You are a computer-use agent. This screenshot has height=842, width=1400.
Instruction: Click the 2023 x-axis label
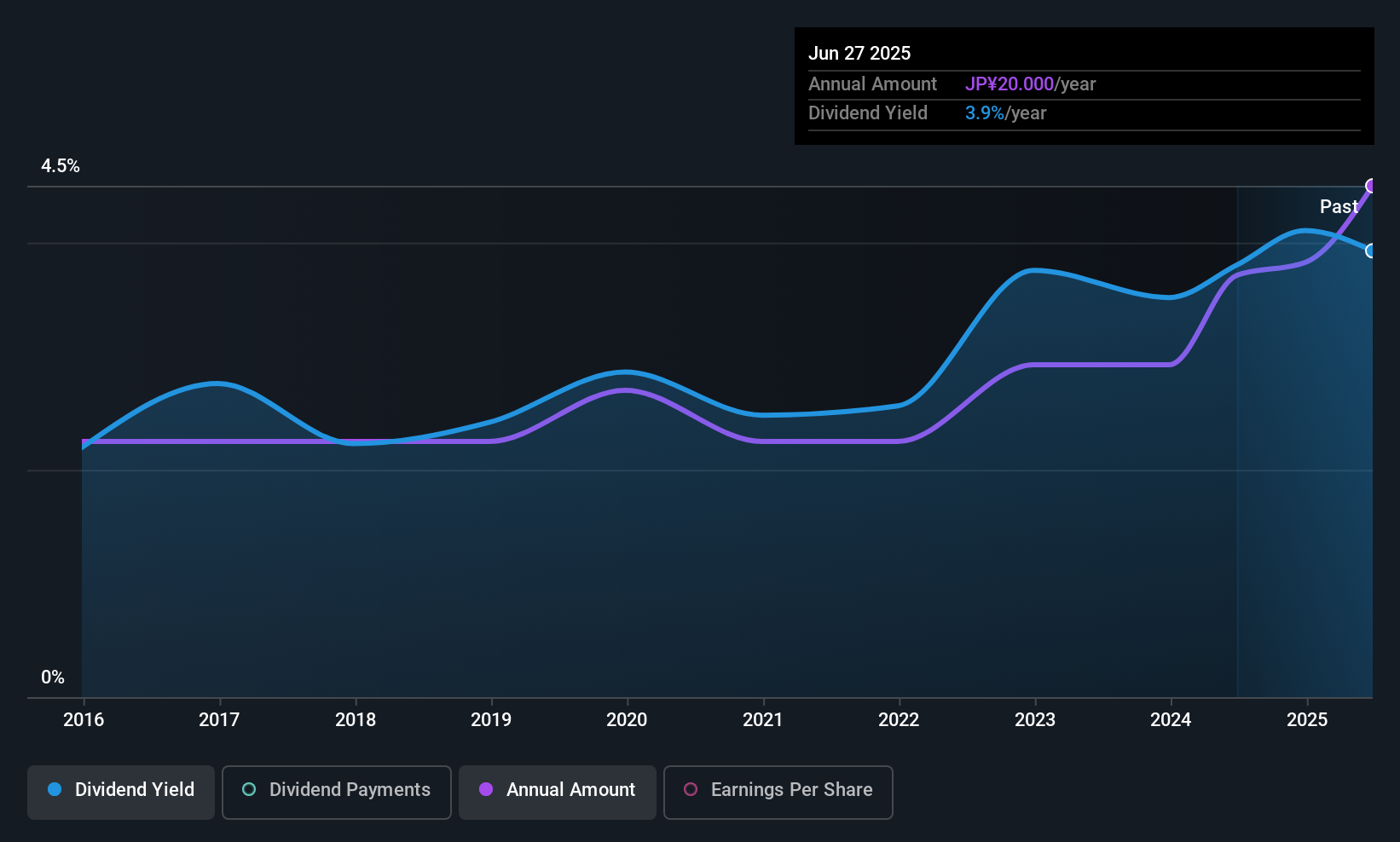pos(1035,719)
